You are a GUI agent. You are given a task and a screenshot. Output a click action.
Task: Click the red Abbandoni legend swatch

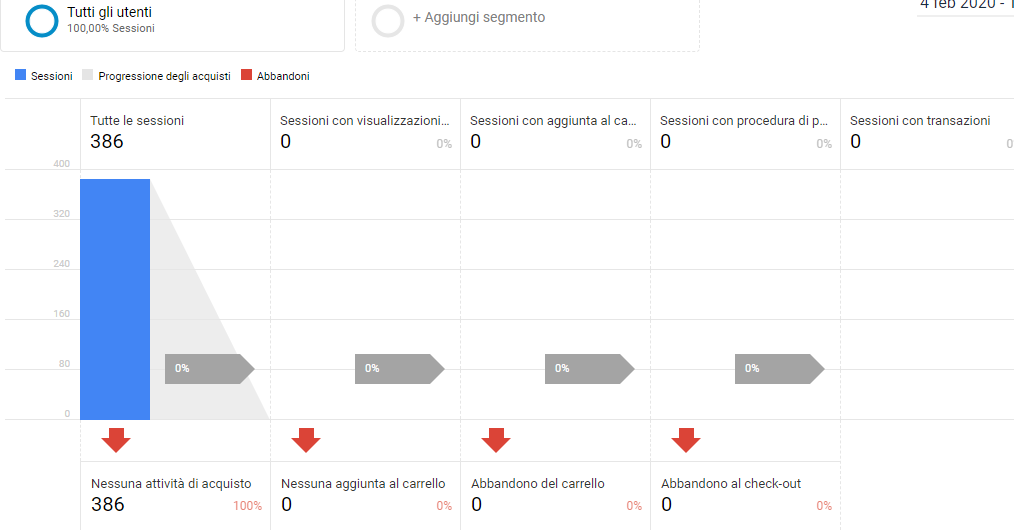(x=247, y=76)
